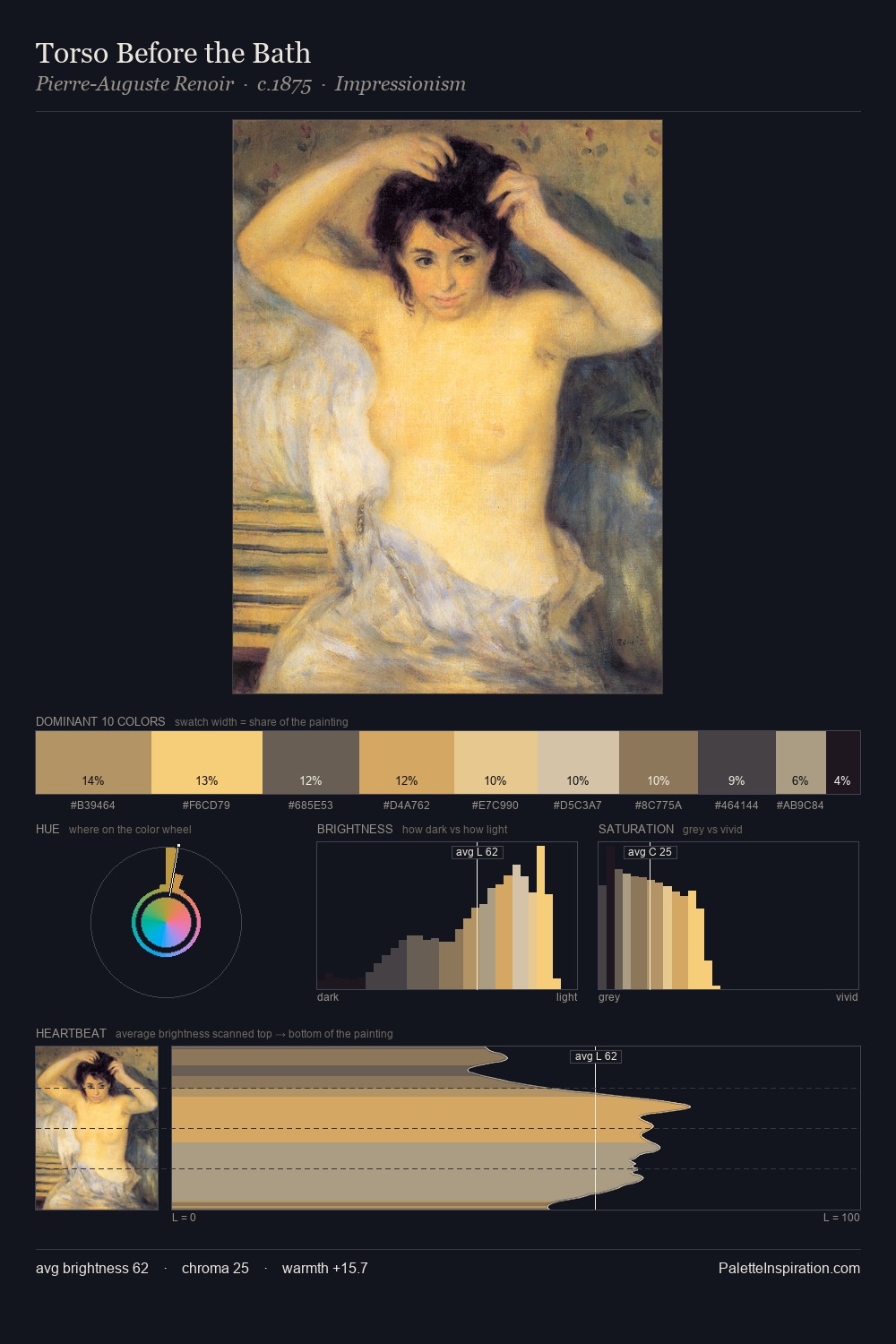Choose the #D4A762 ochre swatch
Viewport: 896px width, 1344px height.
[x=407, y=762]
